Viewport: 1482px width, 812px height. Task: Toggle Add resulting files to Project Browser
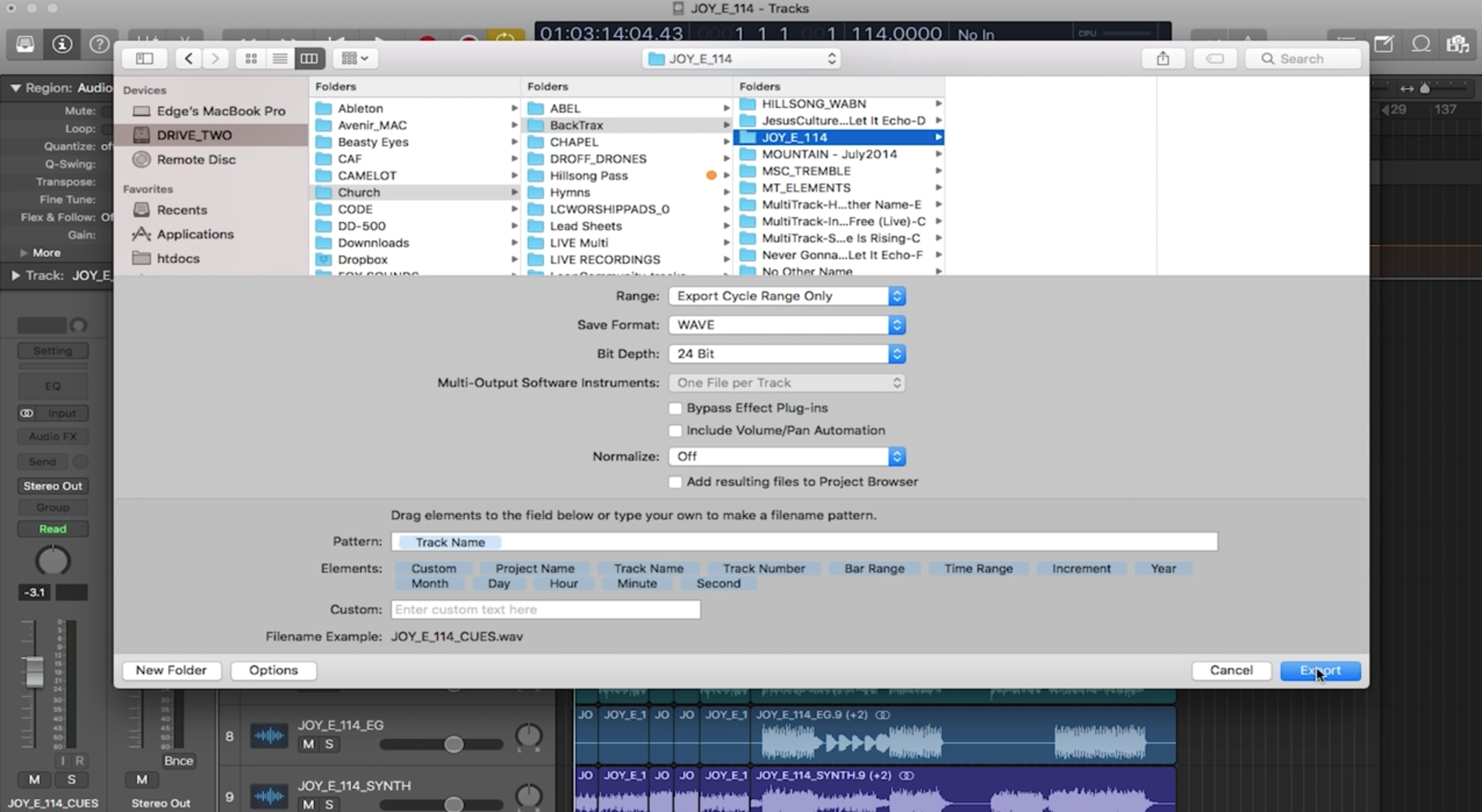pyautogui.click(x=676, y=481)
